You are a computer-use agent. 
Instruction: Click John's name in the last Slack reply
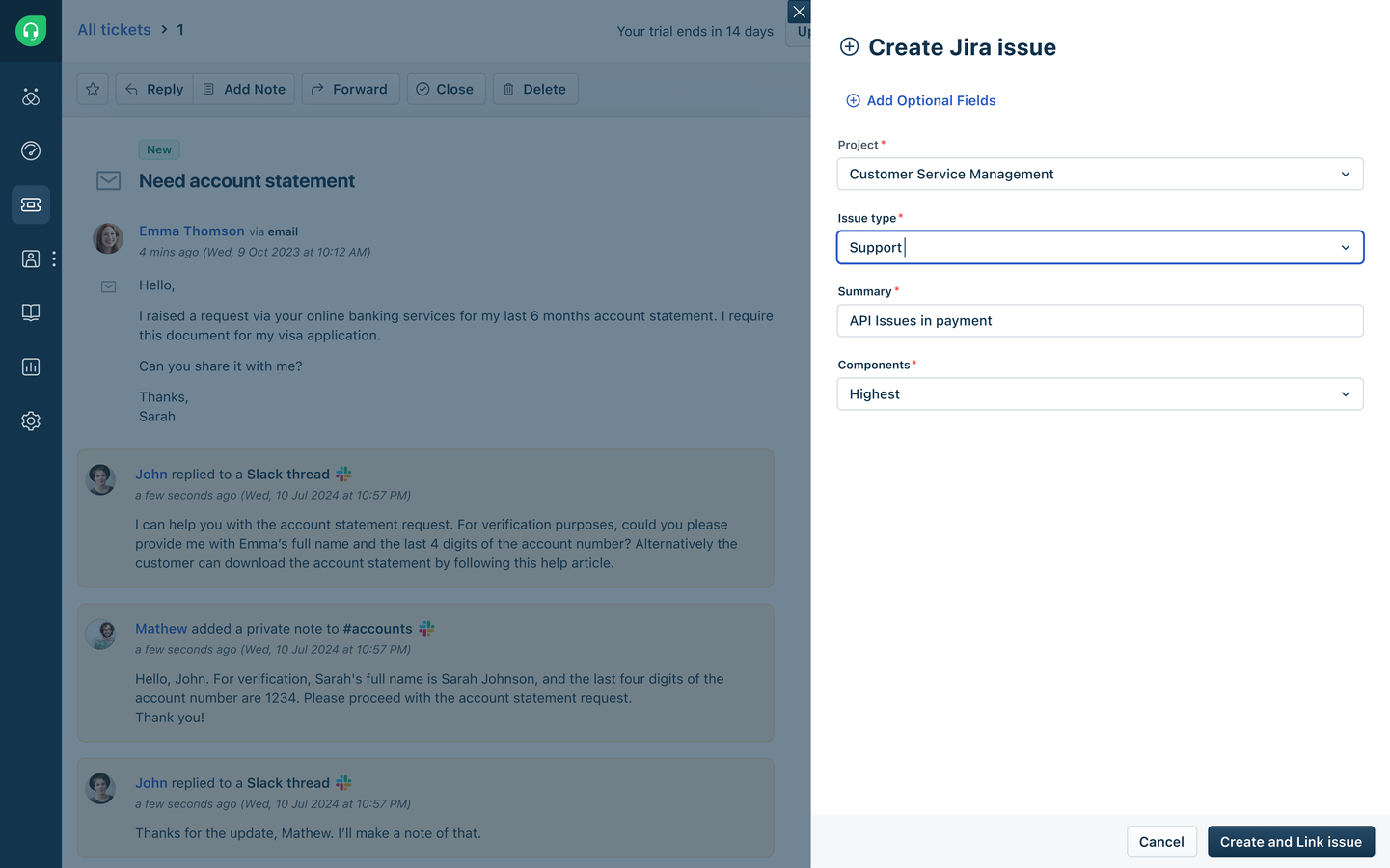click(x=151, y=783)
